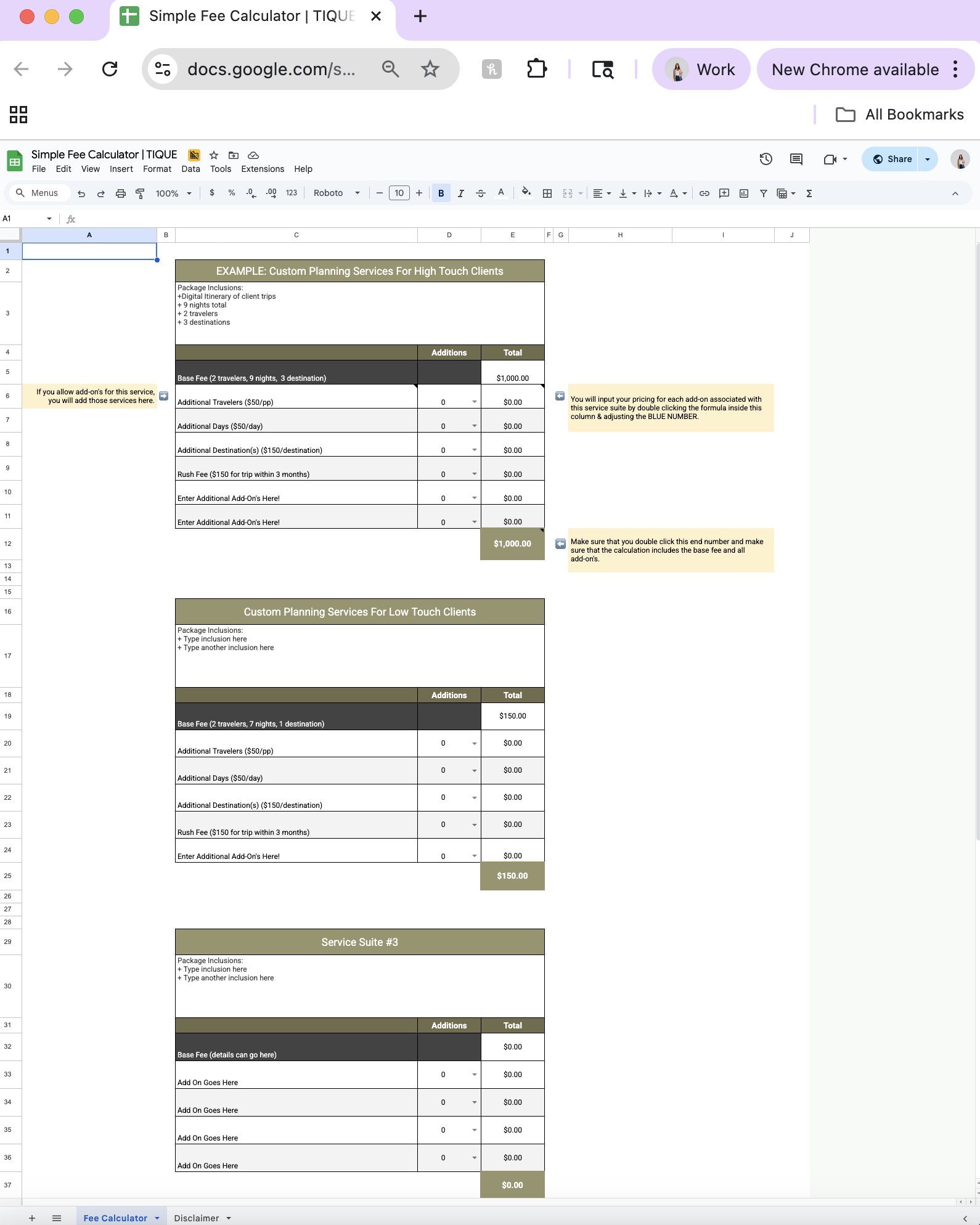Viewport: 980px width, 1225px height.
Task: Open the Roboto font dropdown
Action: tap(336, 193)
